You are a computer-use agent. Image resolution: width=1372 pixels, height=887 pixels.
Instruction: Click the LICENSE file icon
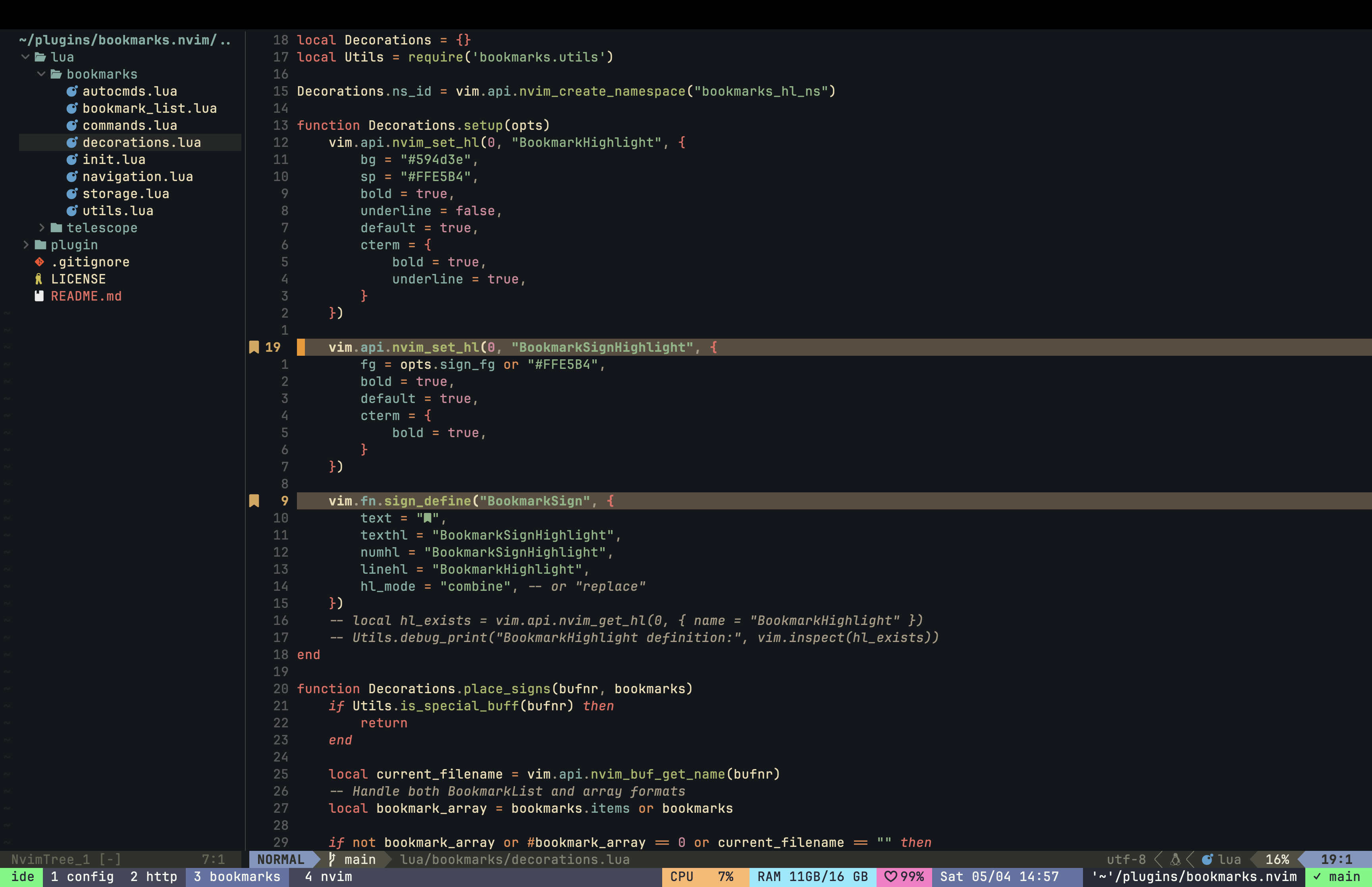tap(39, 280)
